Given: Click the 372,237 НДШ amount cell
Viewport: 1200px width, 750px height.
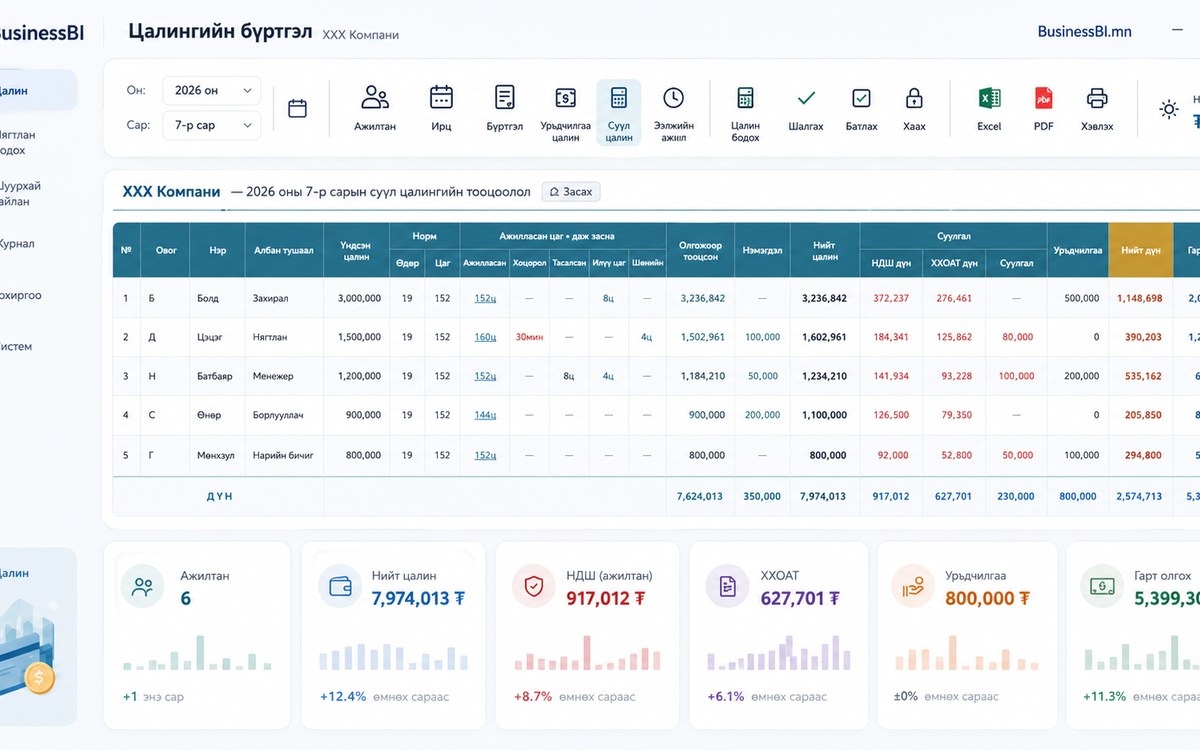Looking at the screenshot, I should [x=890, y=298].
